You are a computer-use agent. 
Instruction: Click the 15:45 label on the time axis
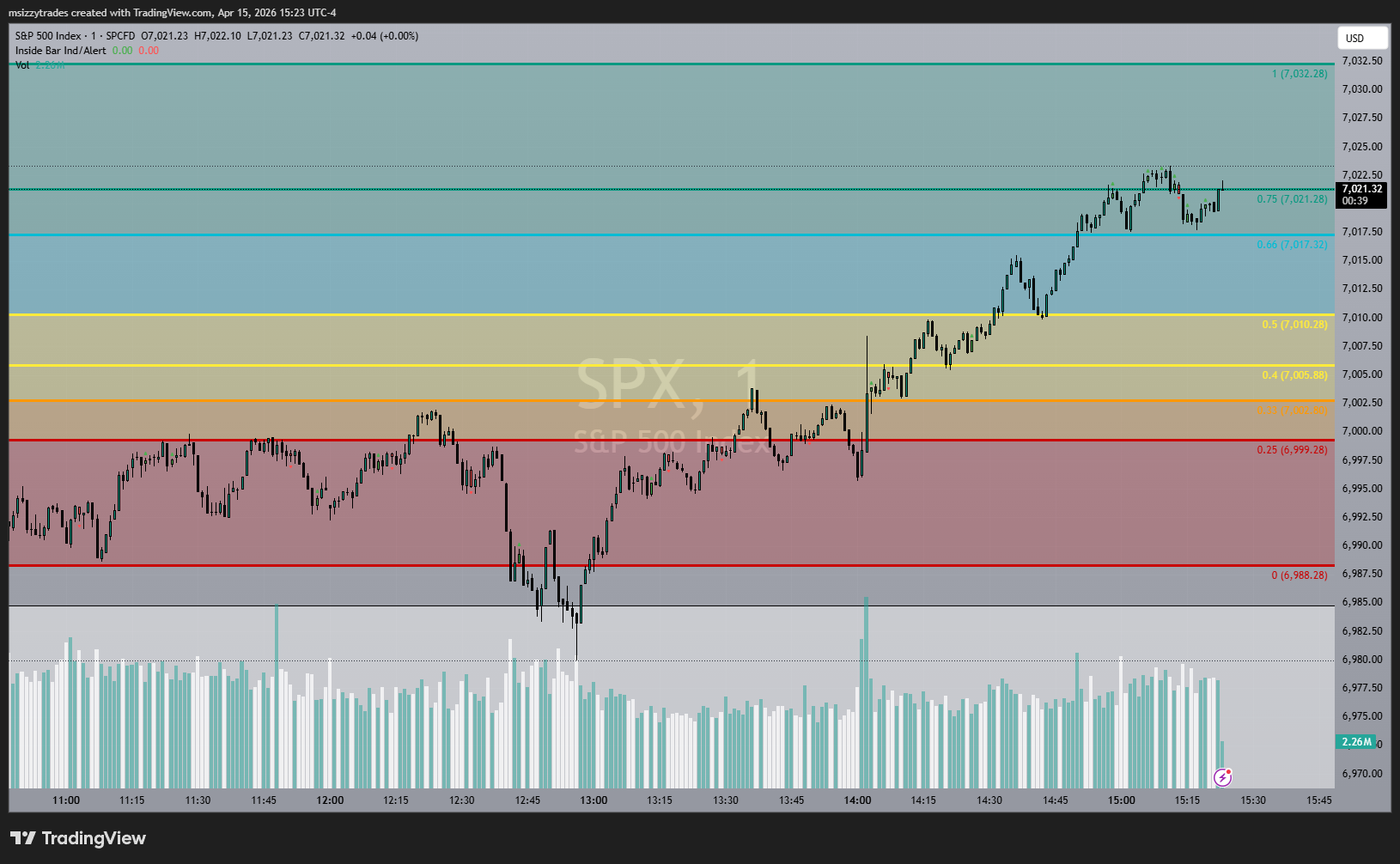[1319, 800]
